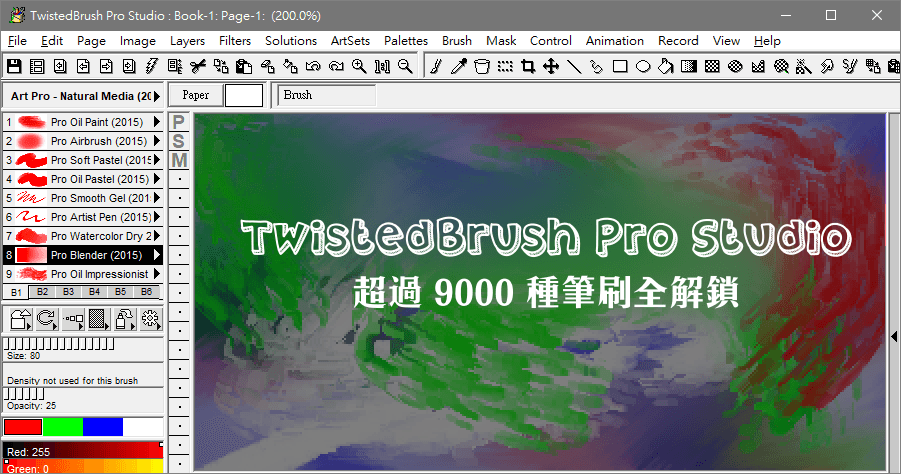Expand arrow next to Pro Airbrush (2015)
The height and width of the screenshot is (474, 901).
(157, 141)
